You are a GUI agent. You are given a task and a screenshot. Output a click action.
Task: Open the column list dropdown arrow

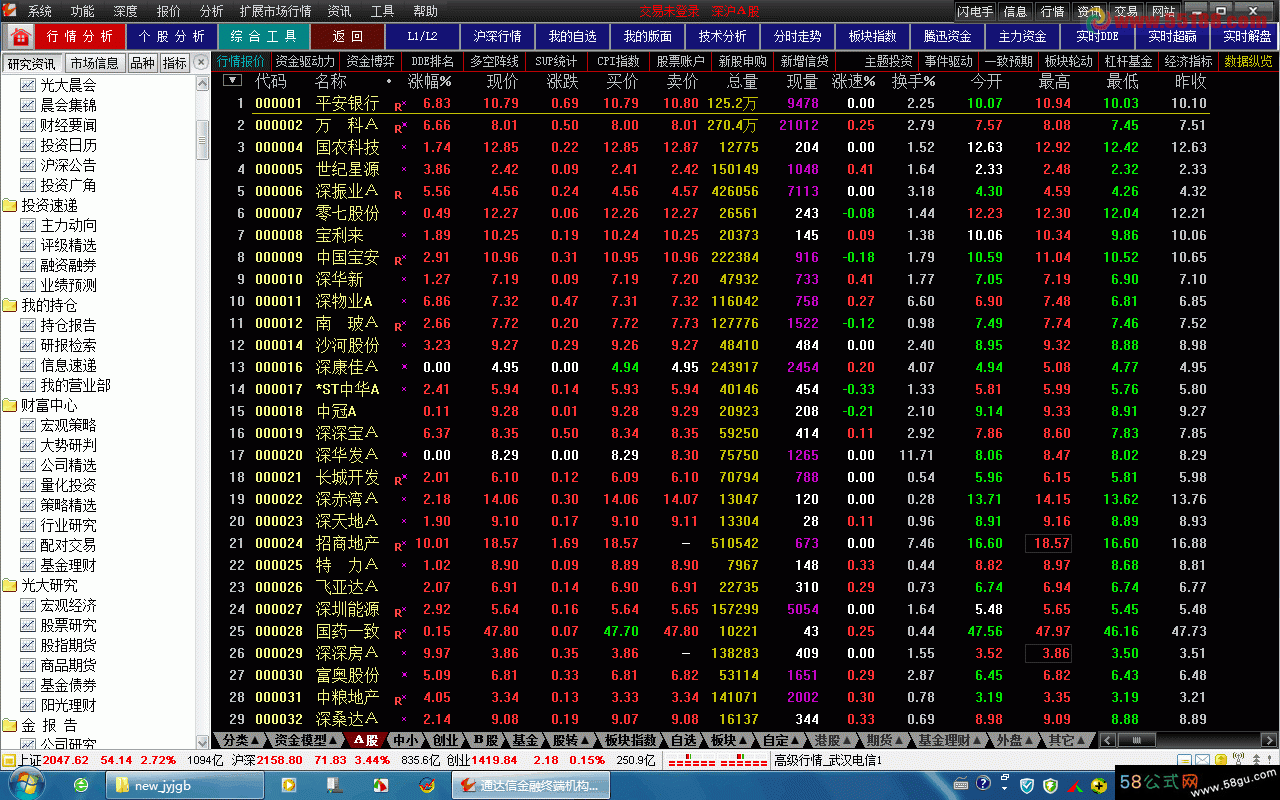(232, 81)
